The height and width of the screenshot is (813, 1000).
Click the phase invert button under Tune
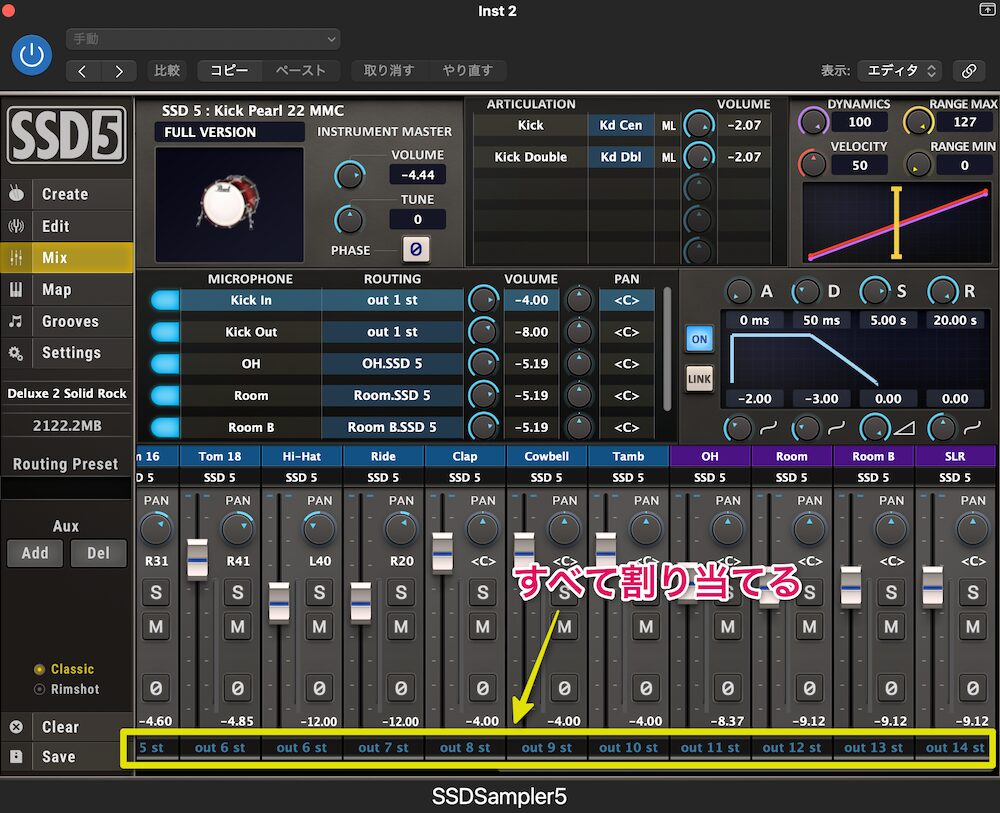(x=416, y=250)
